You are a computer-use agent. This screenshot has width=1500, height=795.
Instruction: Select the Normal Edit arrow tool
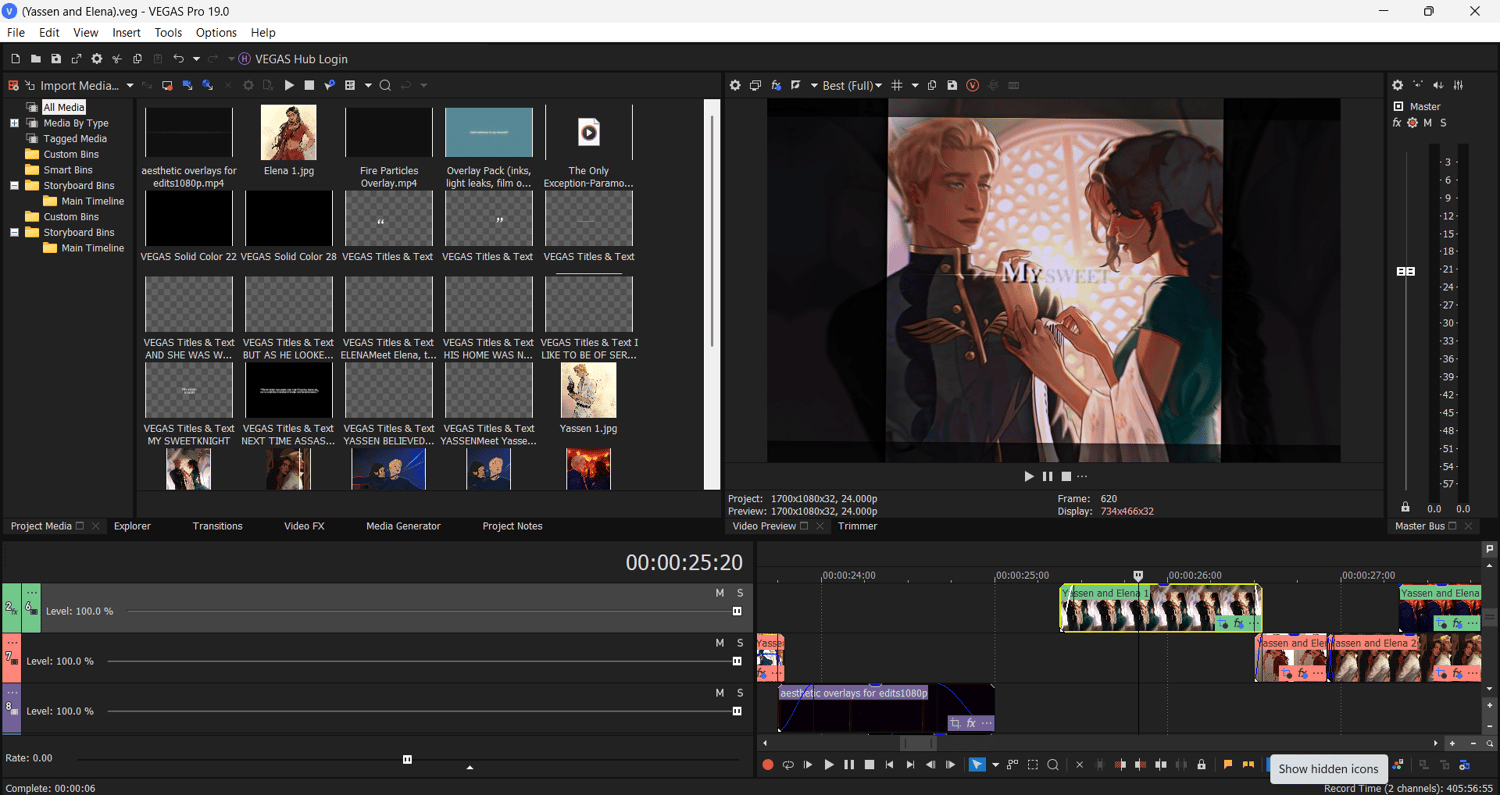(x=977, y=765)
